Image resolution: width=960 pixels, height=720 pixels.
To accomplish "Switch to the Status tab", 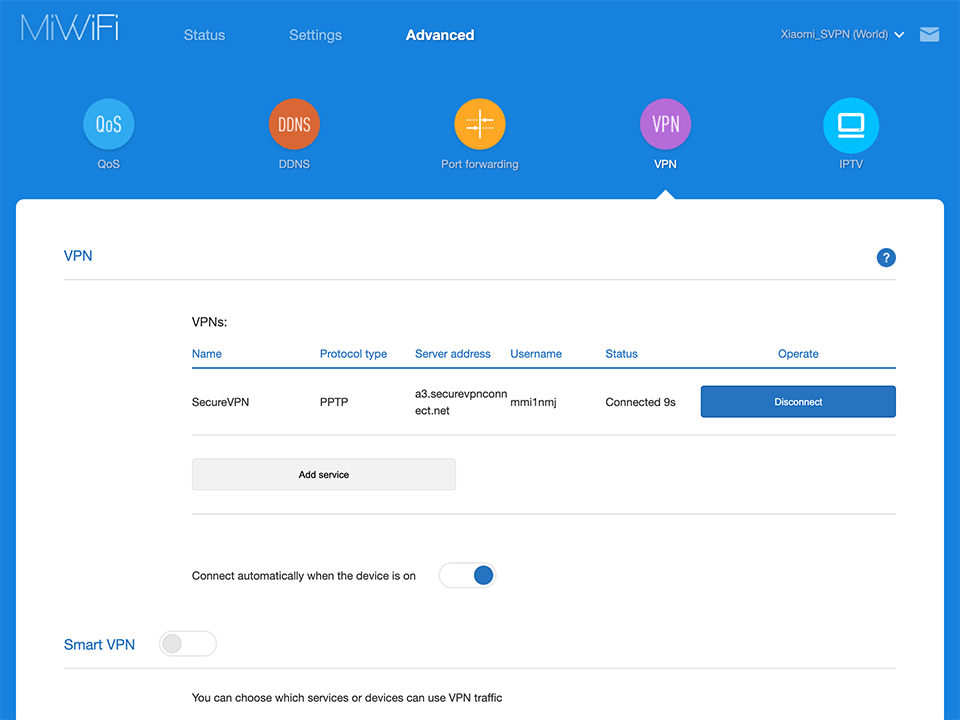I will point(204,35).
